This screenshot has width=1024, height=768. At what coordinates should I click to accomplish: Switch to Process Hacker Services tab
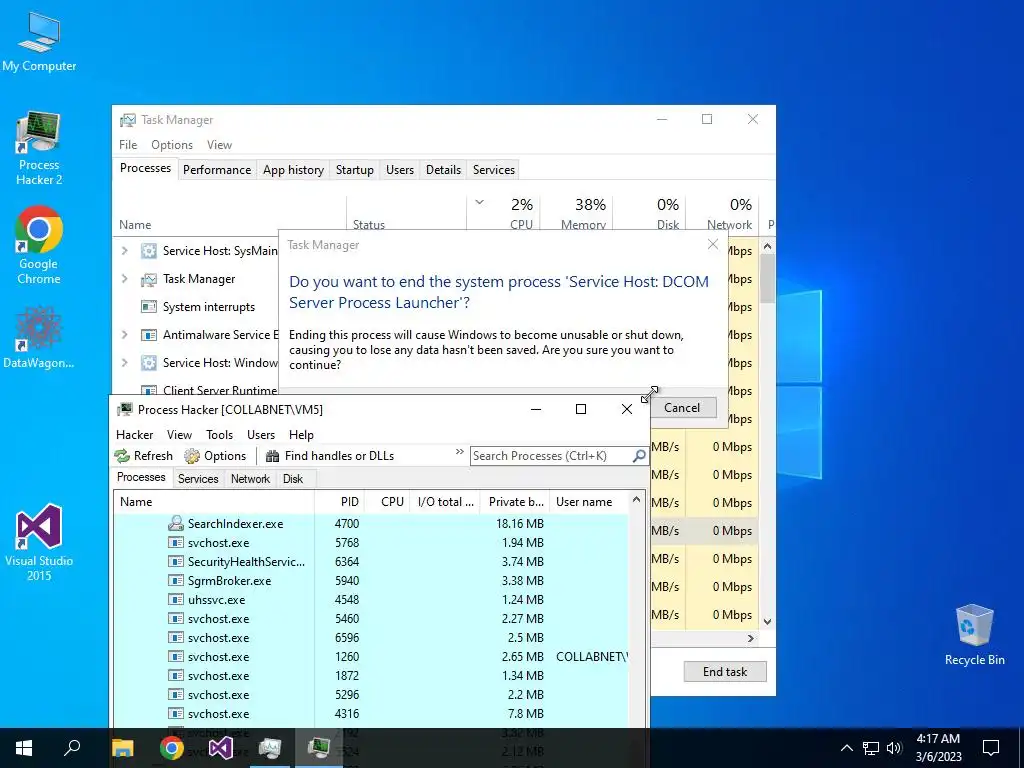[198, 479]
